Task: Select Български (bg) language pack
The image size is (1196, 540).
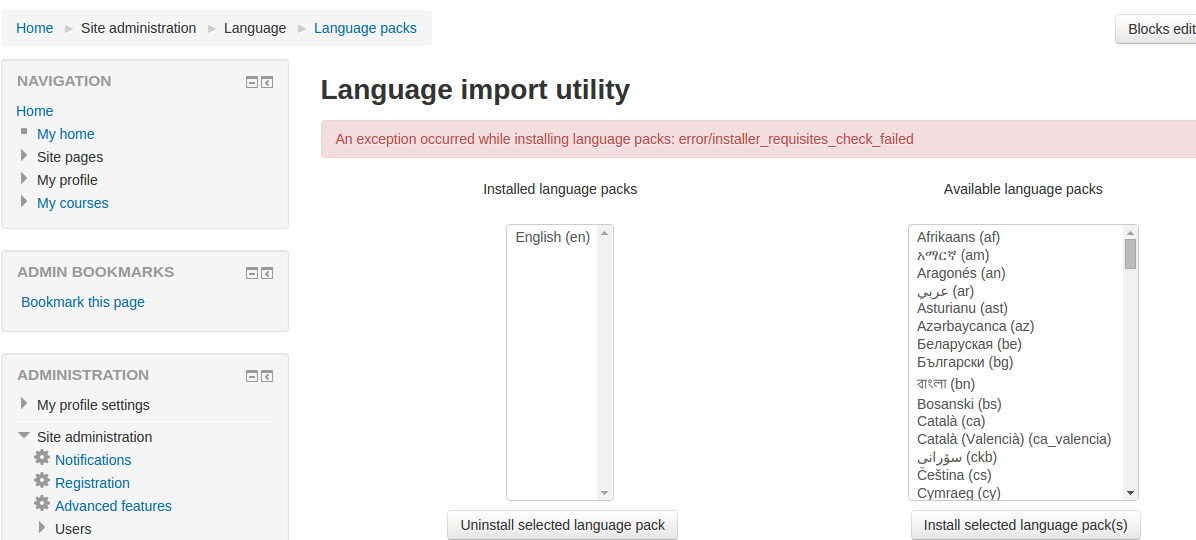Action: (x=965, y=362)
